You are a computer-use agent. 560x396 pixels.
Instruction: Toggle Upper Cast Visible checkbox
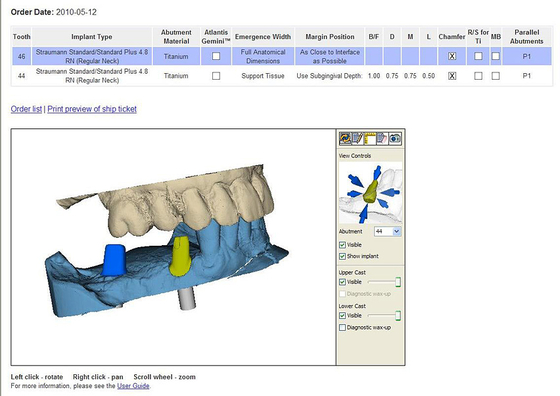pos(342,282)
